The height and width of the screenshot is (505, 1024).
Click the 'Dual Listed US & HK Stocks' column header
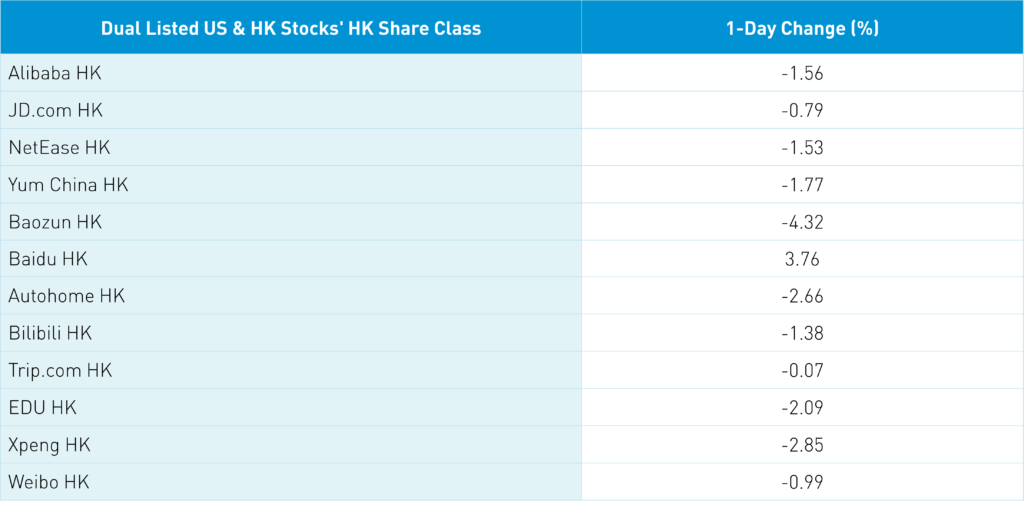(291, 28)
